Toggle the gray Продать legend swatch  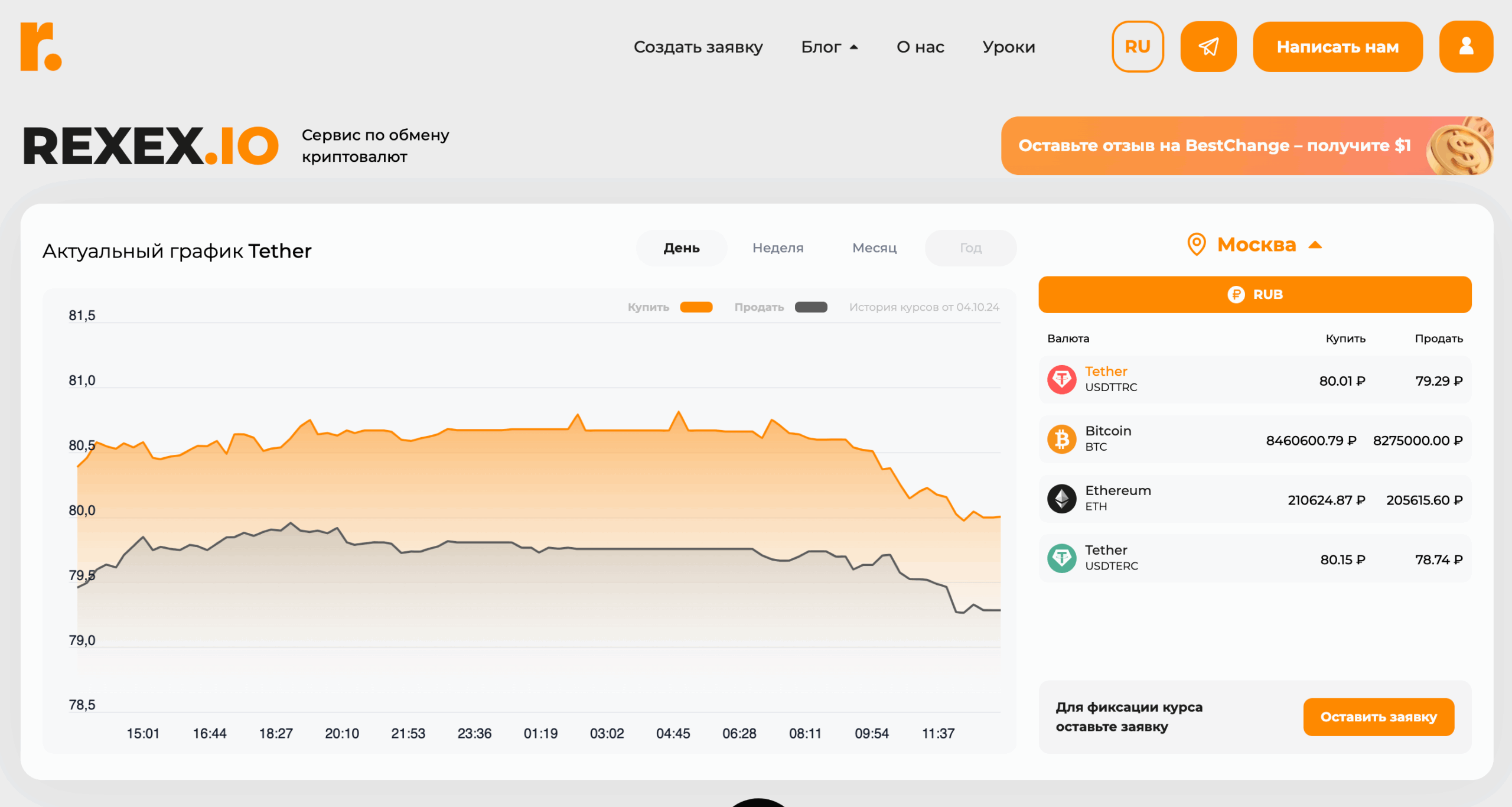(811, 307)
